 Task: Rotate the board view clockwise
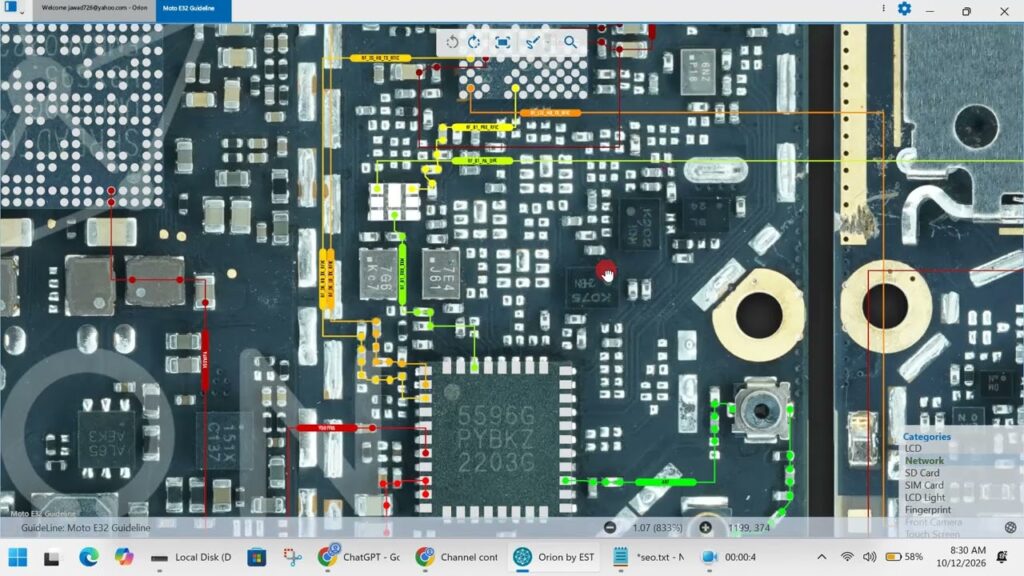click(475, 42)
